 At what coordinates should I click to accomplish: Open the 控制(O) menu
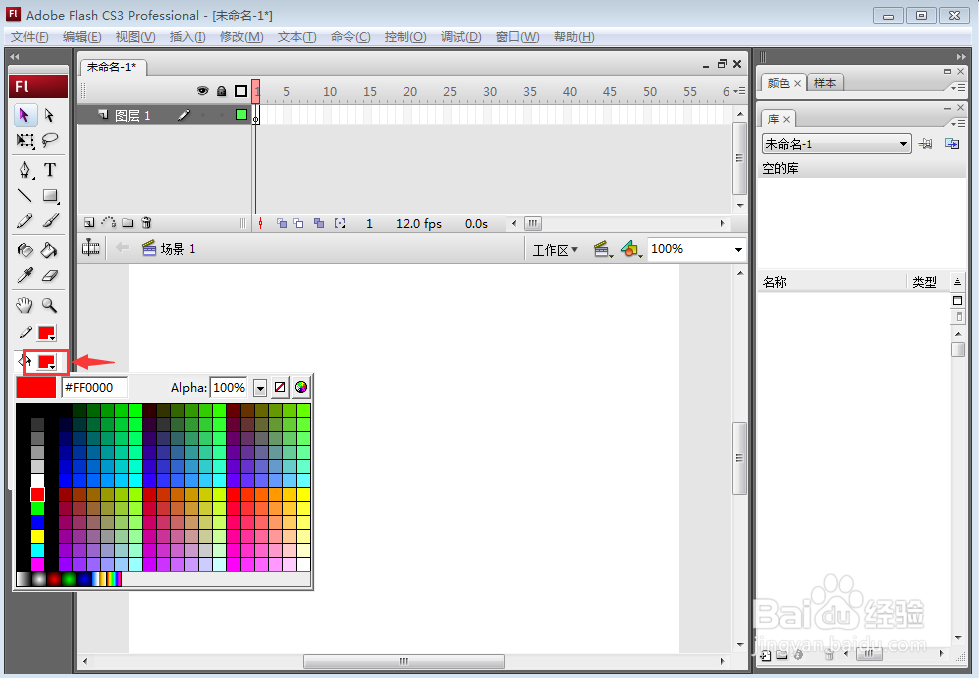(406, 37)
